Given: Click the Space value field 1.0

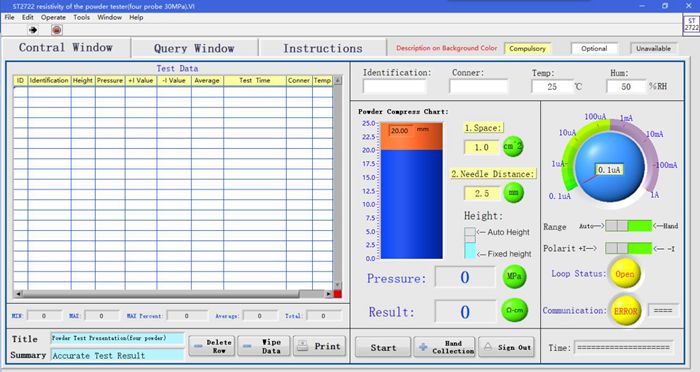Looking at the screenshot, I should (481, 147).
